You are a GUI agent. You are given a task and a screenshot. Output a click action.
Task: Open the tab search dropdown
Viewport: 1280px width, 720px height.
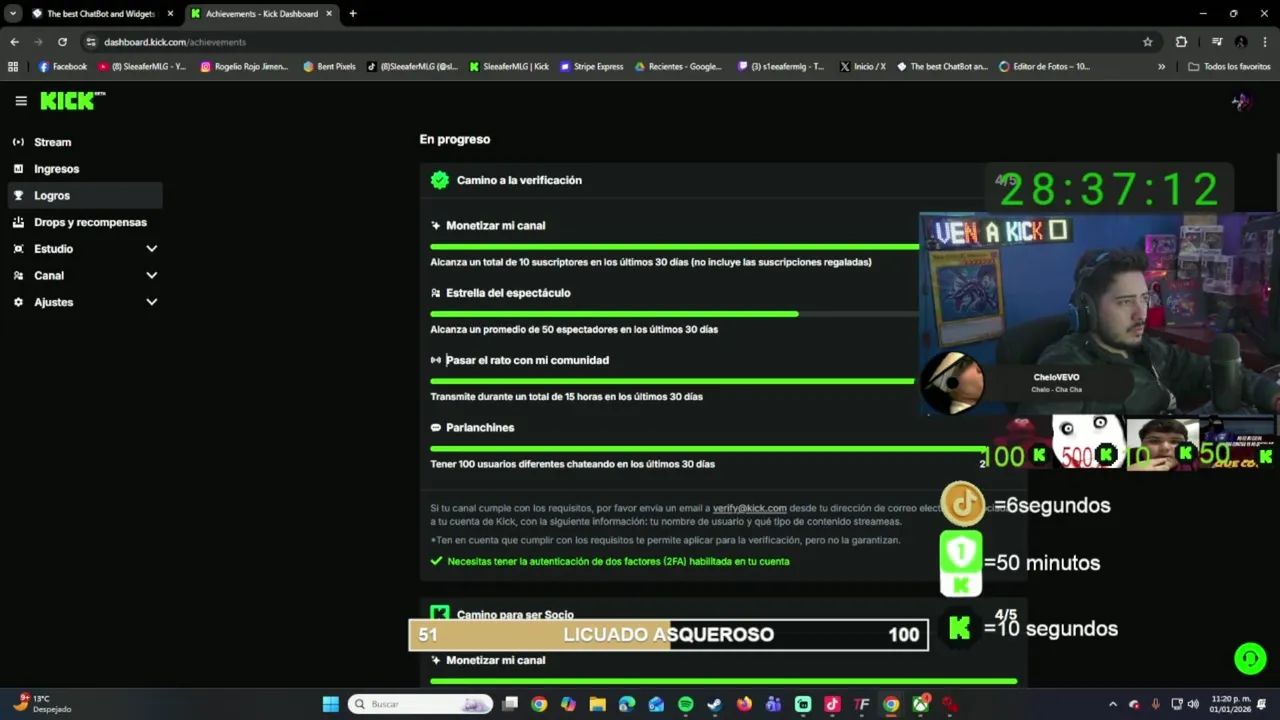click(13, 14)
